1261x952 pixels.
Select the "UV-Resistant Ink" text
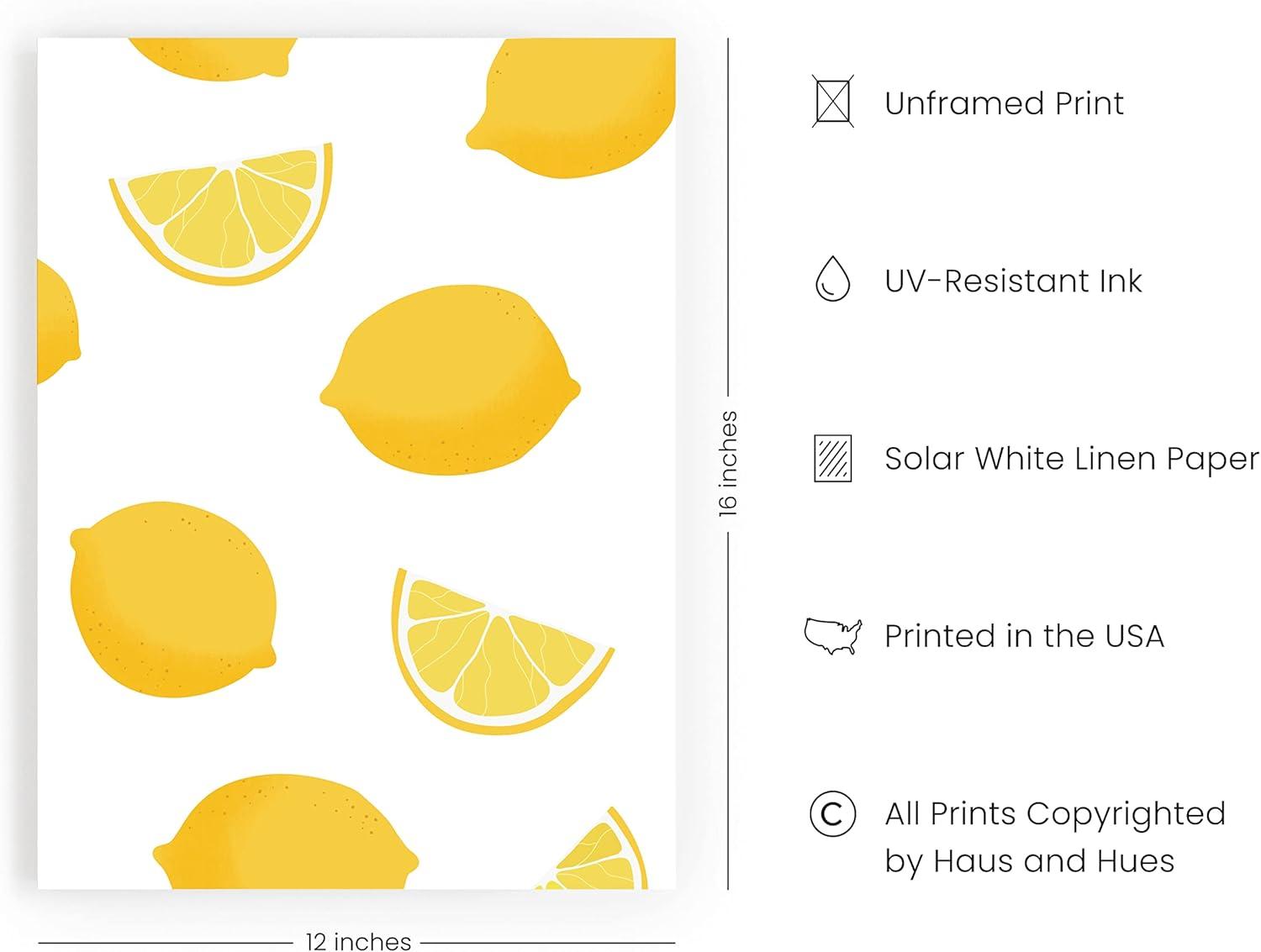[1012, 281]
